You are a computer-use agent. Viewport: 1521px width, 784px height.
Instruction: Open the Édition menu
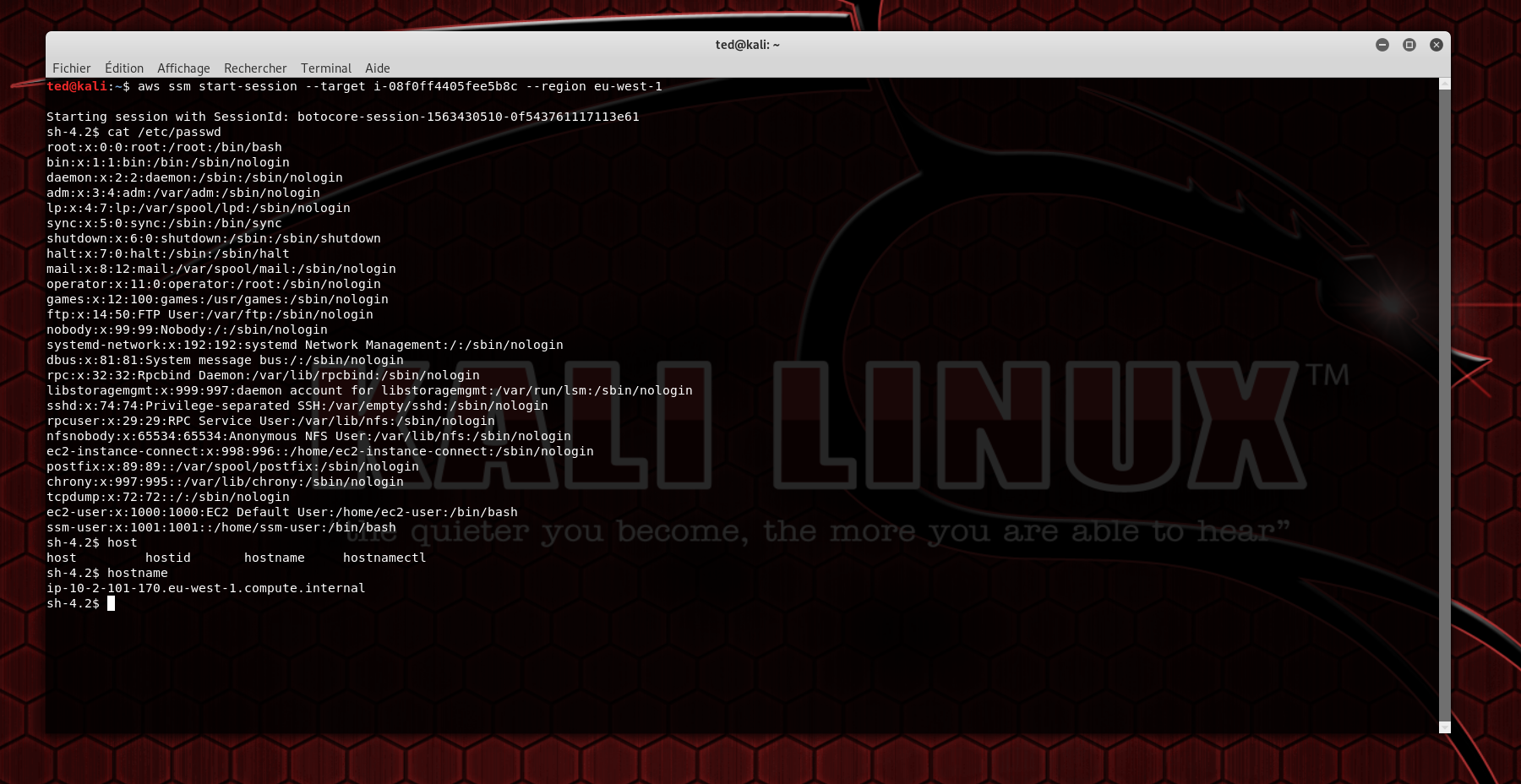point(124,68)
